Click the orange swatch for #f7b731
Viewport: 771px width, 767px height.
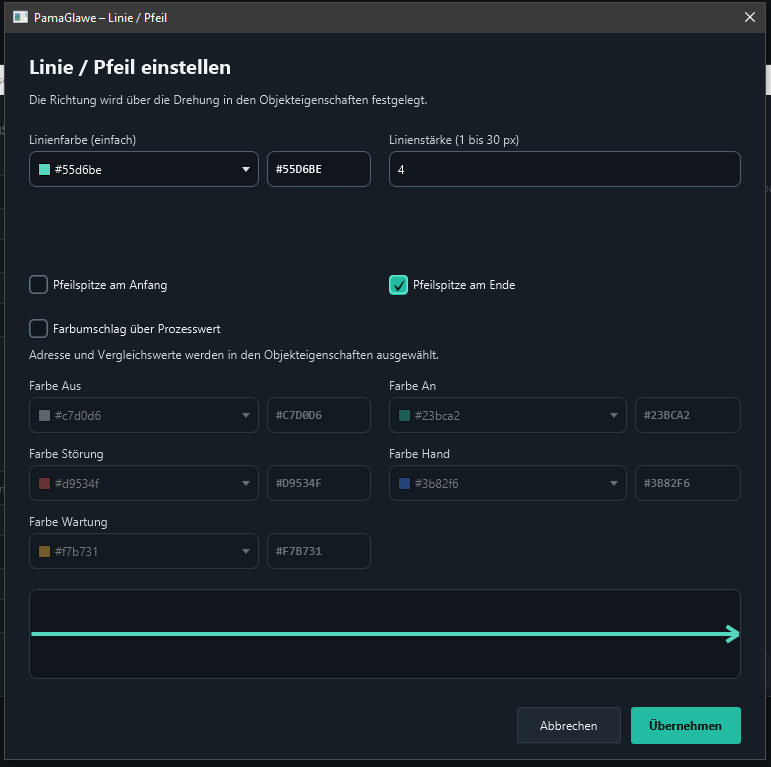click(x=44, y=551)
